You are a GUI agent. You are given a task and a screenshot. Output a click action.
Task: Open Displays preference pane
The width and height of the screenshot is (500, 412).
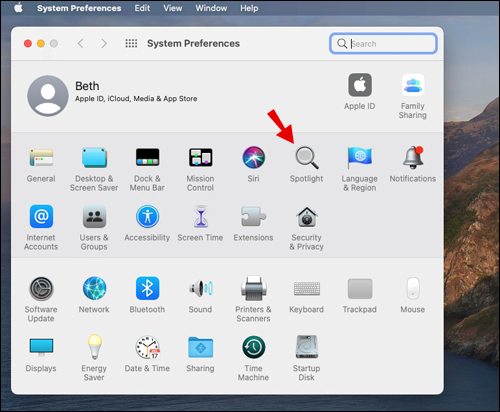pos(41,347)
